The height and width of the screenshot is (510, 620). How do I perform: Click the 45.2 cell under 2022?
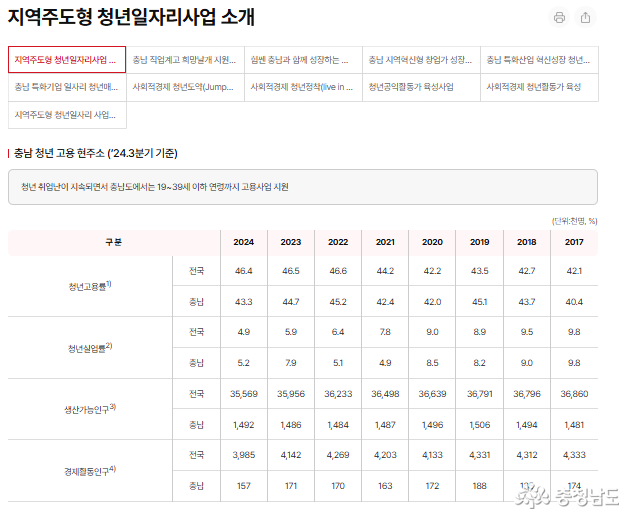click(338, 302)
